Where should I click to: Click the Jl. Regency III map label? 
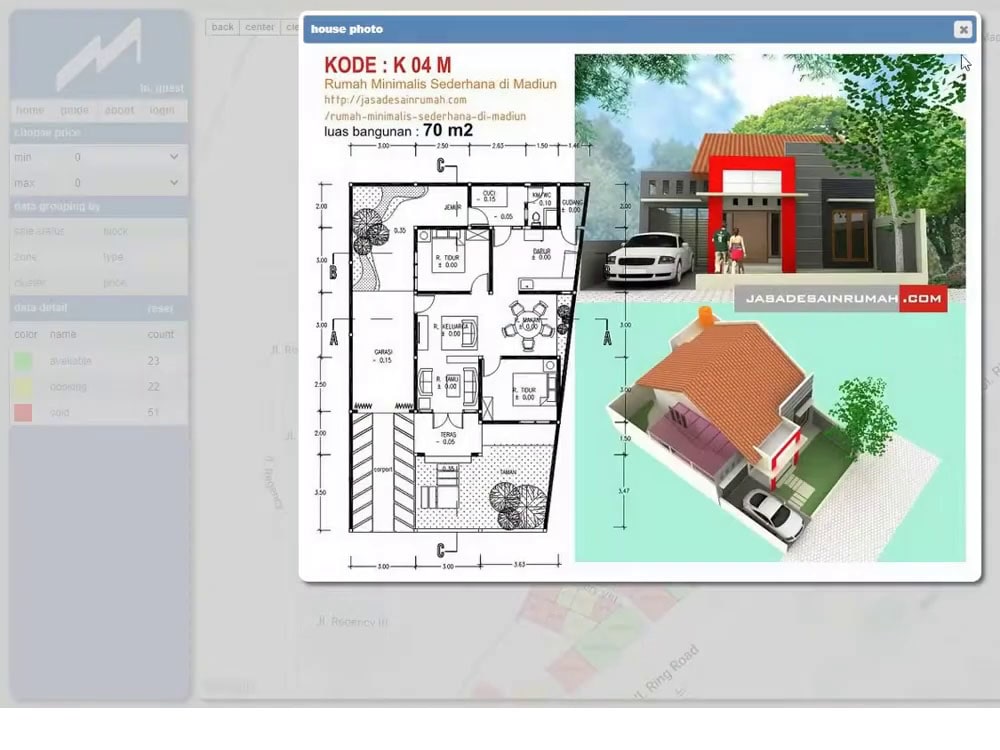tap(352, 621)
